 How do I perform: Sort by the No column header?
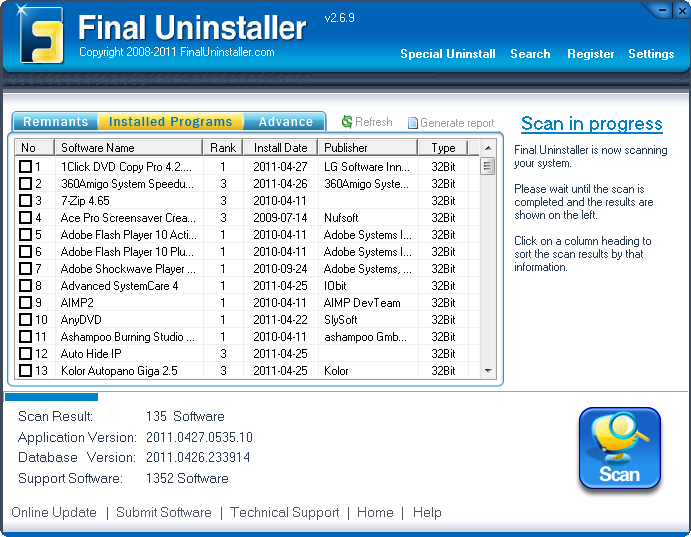[34, 148]
